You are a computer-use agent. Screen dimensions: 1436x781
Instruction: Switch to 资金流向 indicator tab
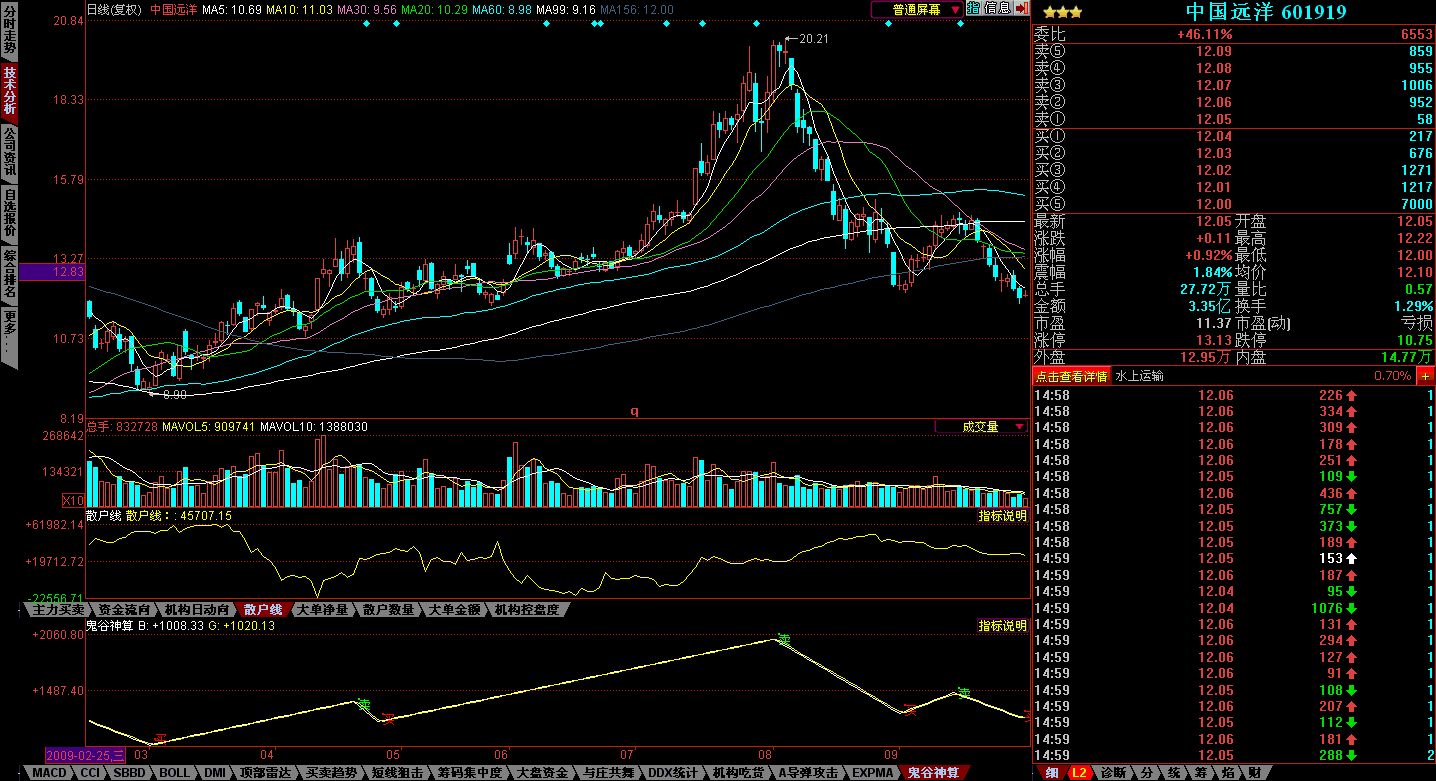tap(125, 610)
